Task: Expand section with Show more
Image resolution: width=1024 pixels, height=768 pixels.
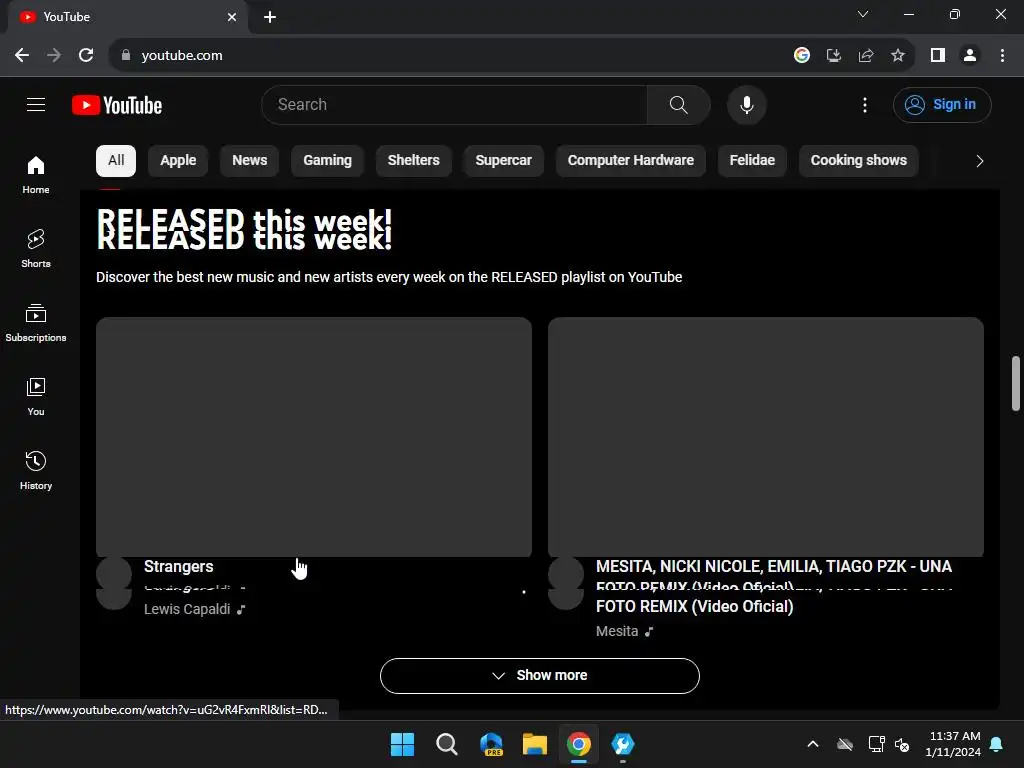Action: pos(539,675)
